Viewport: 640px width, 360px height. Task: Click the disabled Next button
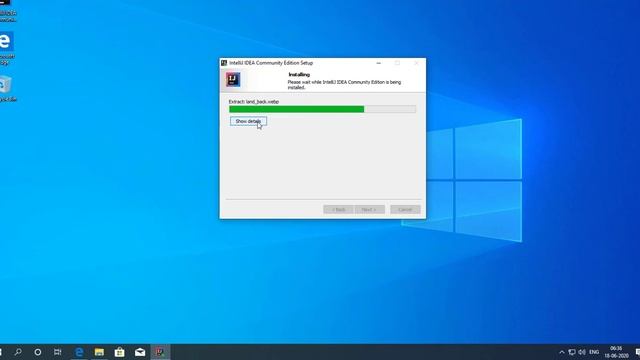pyautogui.click(x=369, y=209)
